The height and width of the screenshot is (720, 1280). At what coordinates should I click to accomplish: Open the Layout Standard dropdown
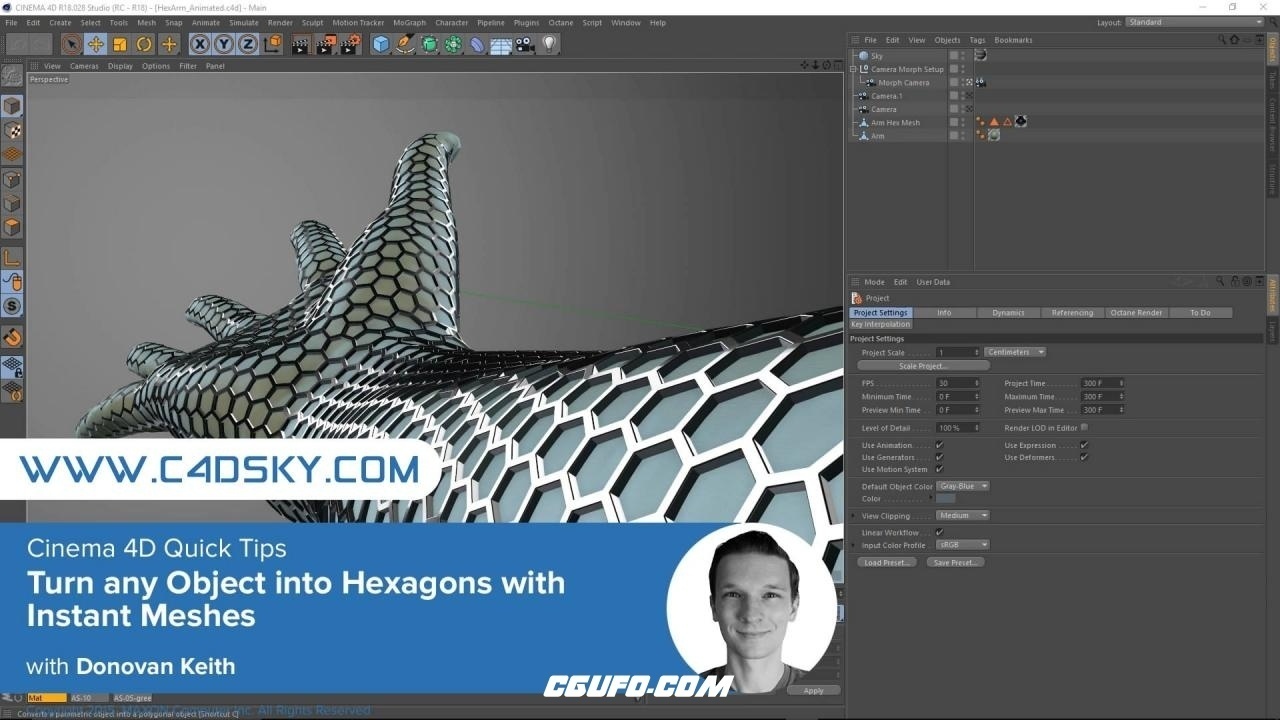pyautogui.click(x=1195, y=22)
